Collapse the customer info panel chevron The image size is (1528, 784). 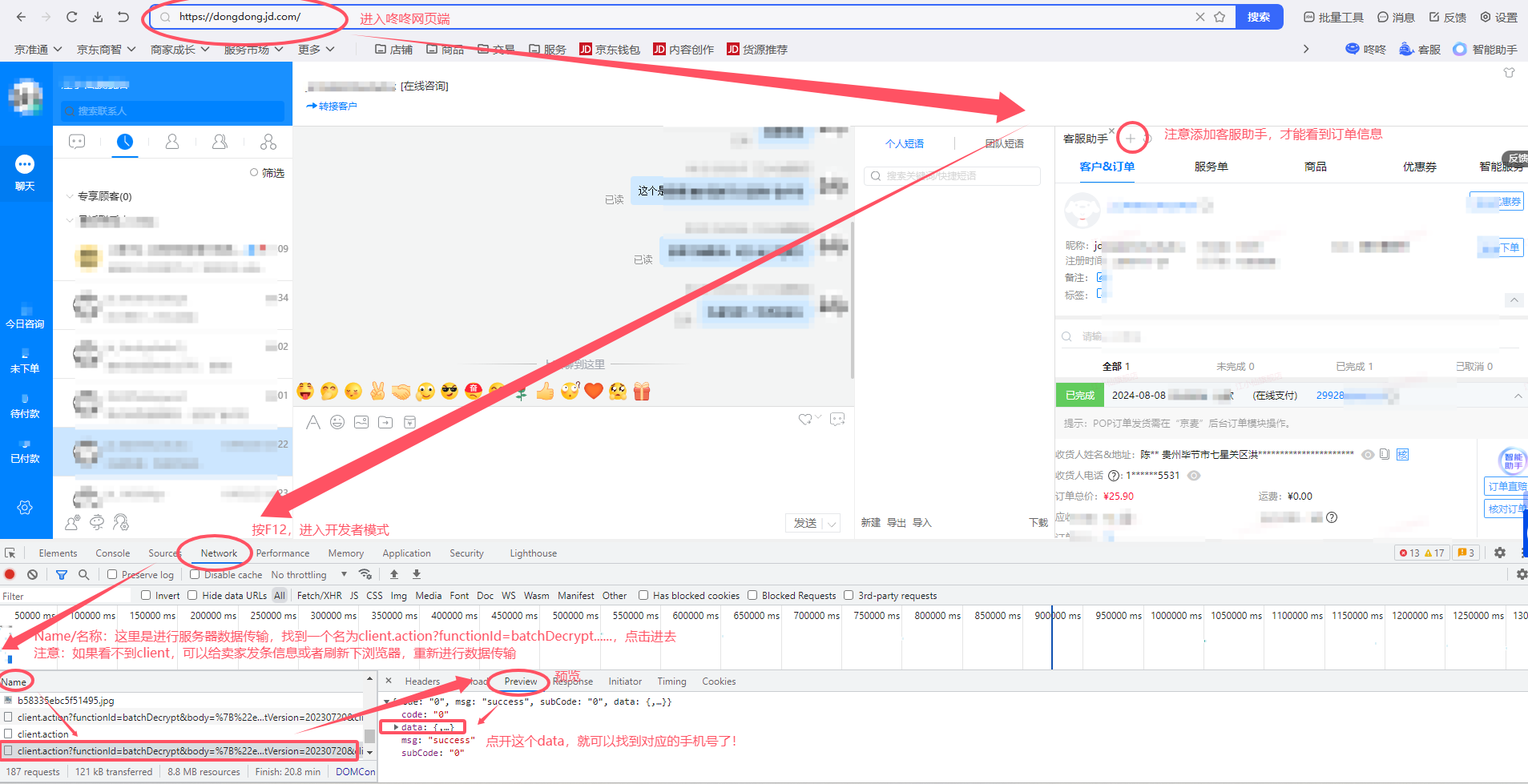coord(1514,300)
